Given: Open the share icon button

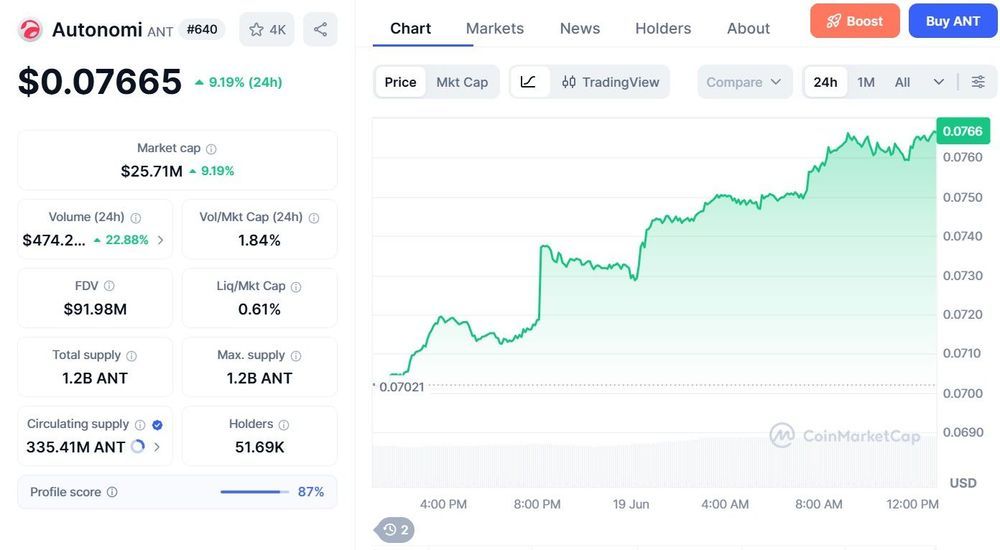Looking at the screenshot, I should pyautogui.click(x=320, y=29).
